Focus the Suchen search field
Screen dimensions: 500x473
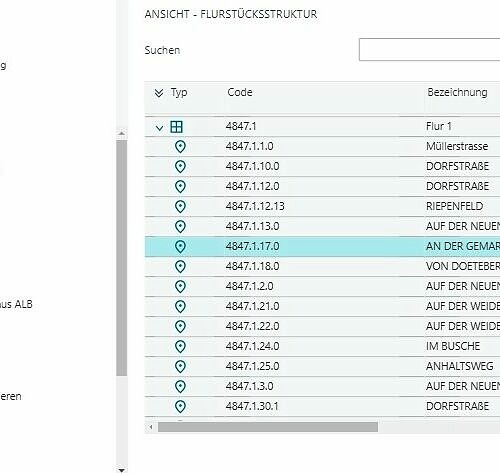429,50
